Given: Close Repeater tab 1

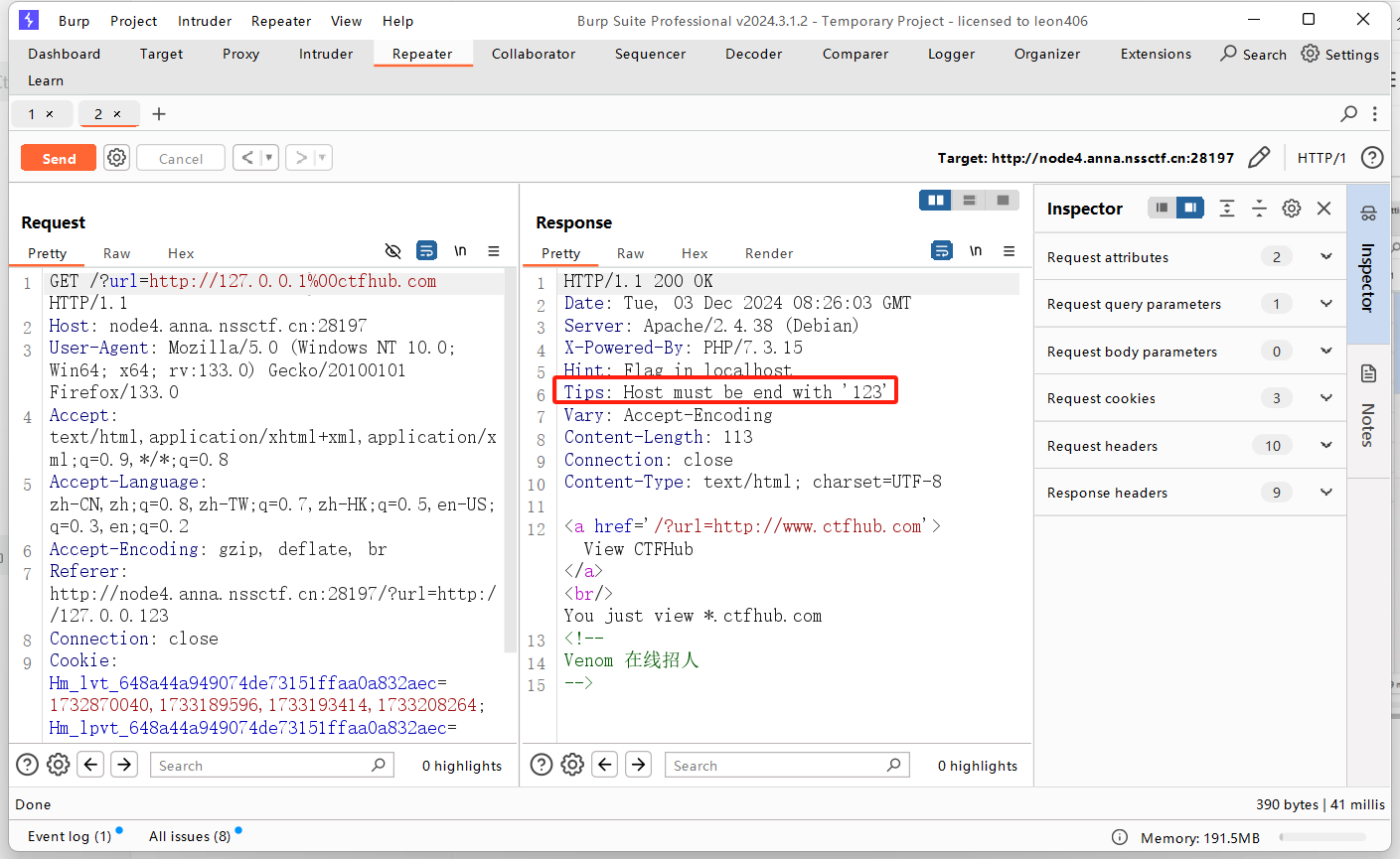Looking at the screenshot, I should click(x=50, y=114).
